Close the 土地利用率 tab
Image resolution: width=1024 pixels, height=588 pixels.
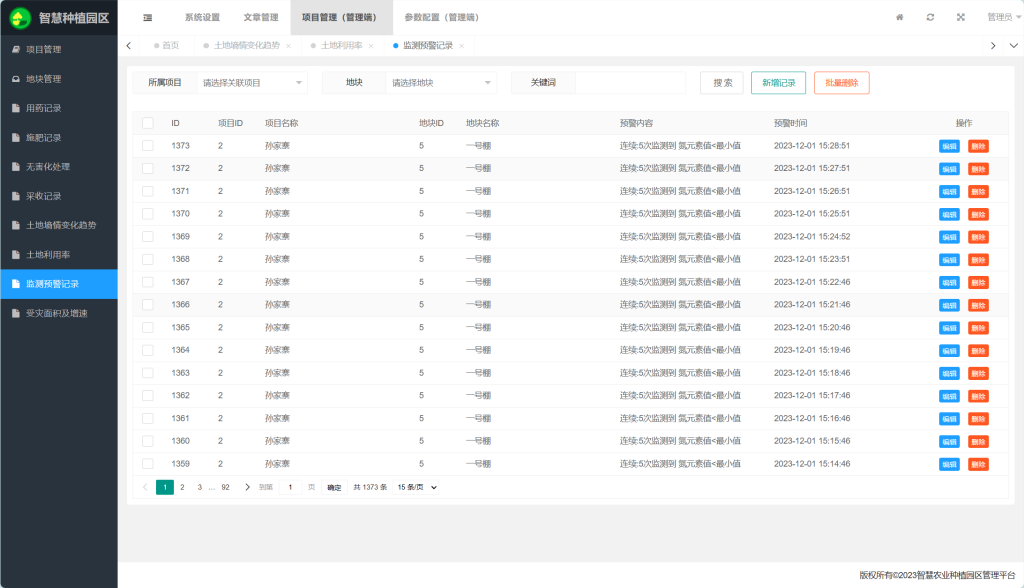tap(371, 46)
